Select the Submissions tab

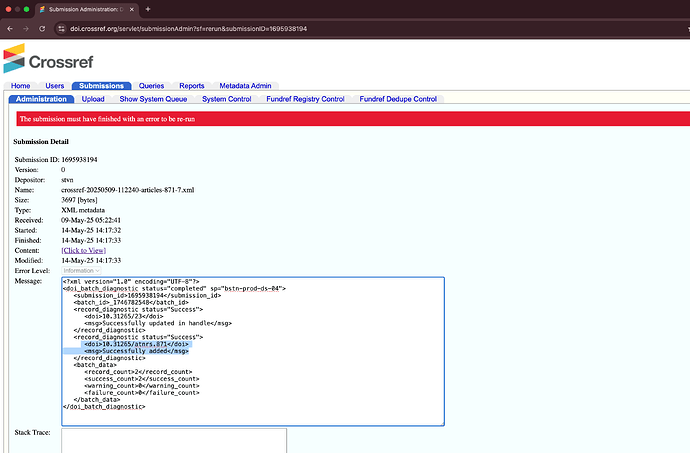(x=101, y=86)
